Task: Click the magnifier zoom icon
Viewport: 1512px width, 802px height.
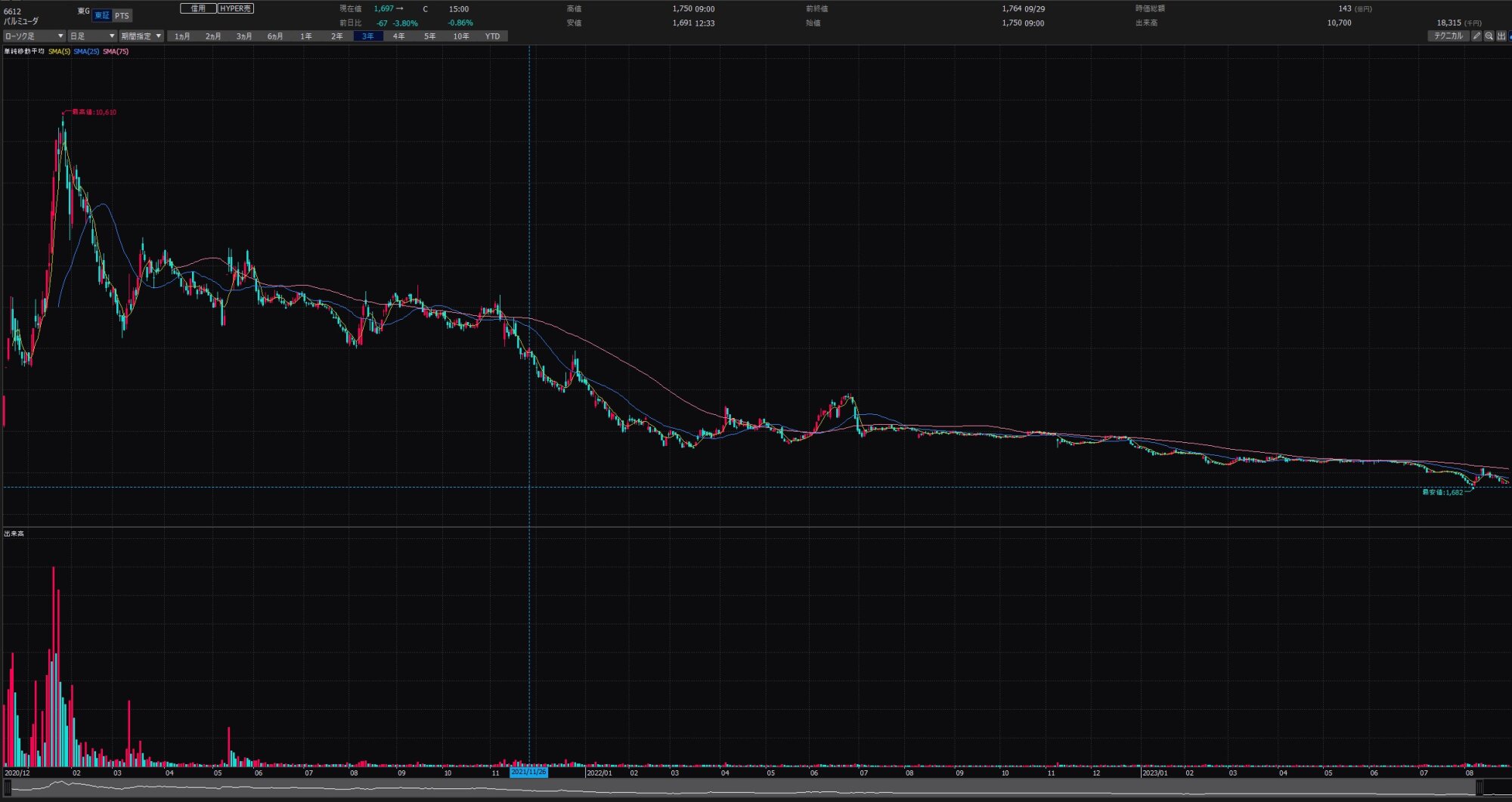Action: (x=1489, y=36)
